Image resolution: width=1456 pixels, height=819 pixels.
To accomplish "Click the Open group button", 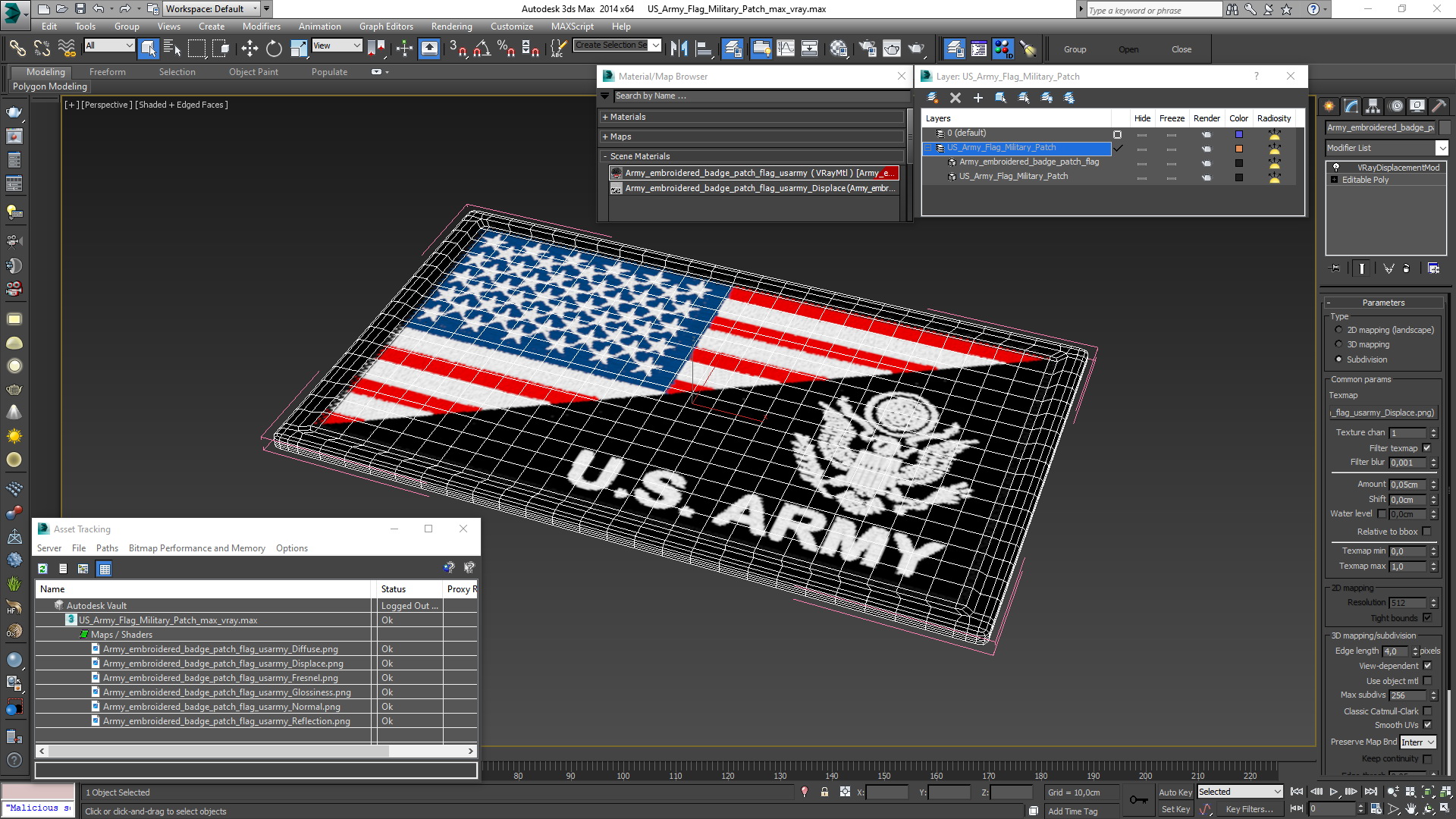I will (x=1128, y=49).
